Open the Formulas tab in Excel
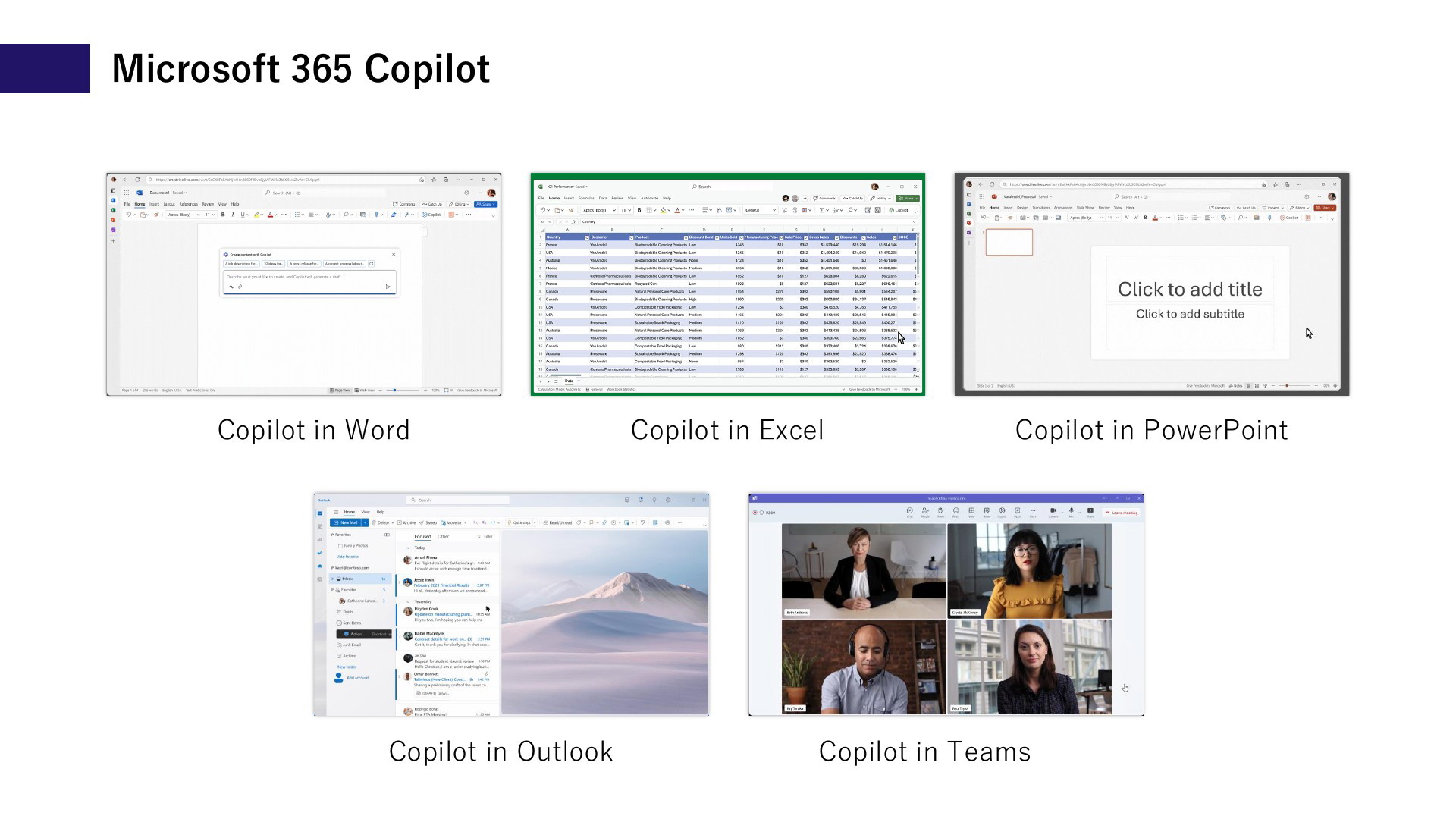This screenshot has height=819, width=1456. [x=586, y=198]
